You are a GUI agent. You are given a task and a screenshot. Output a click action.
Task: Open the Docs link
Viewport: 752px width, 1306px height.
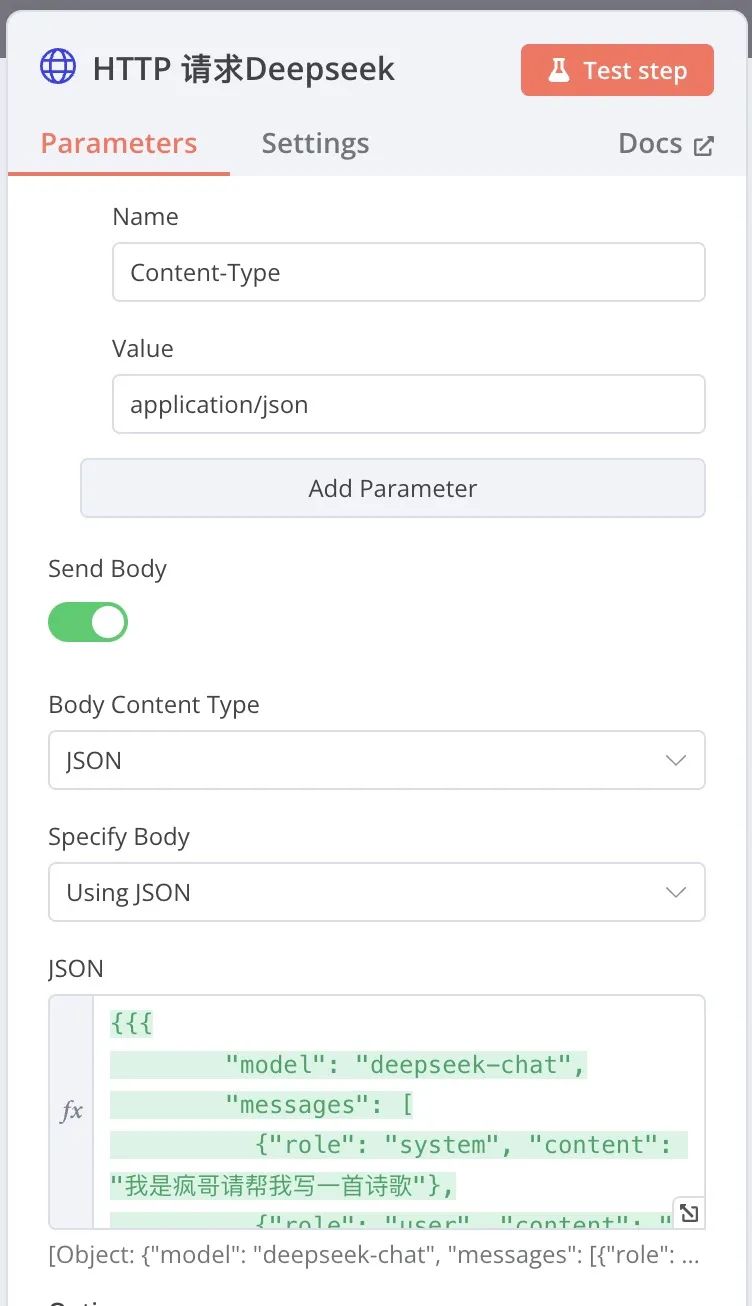(x=666, y=144)
